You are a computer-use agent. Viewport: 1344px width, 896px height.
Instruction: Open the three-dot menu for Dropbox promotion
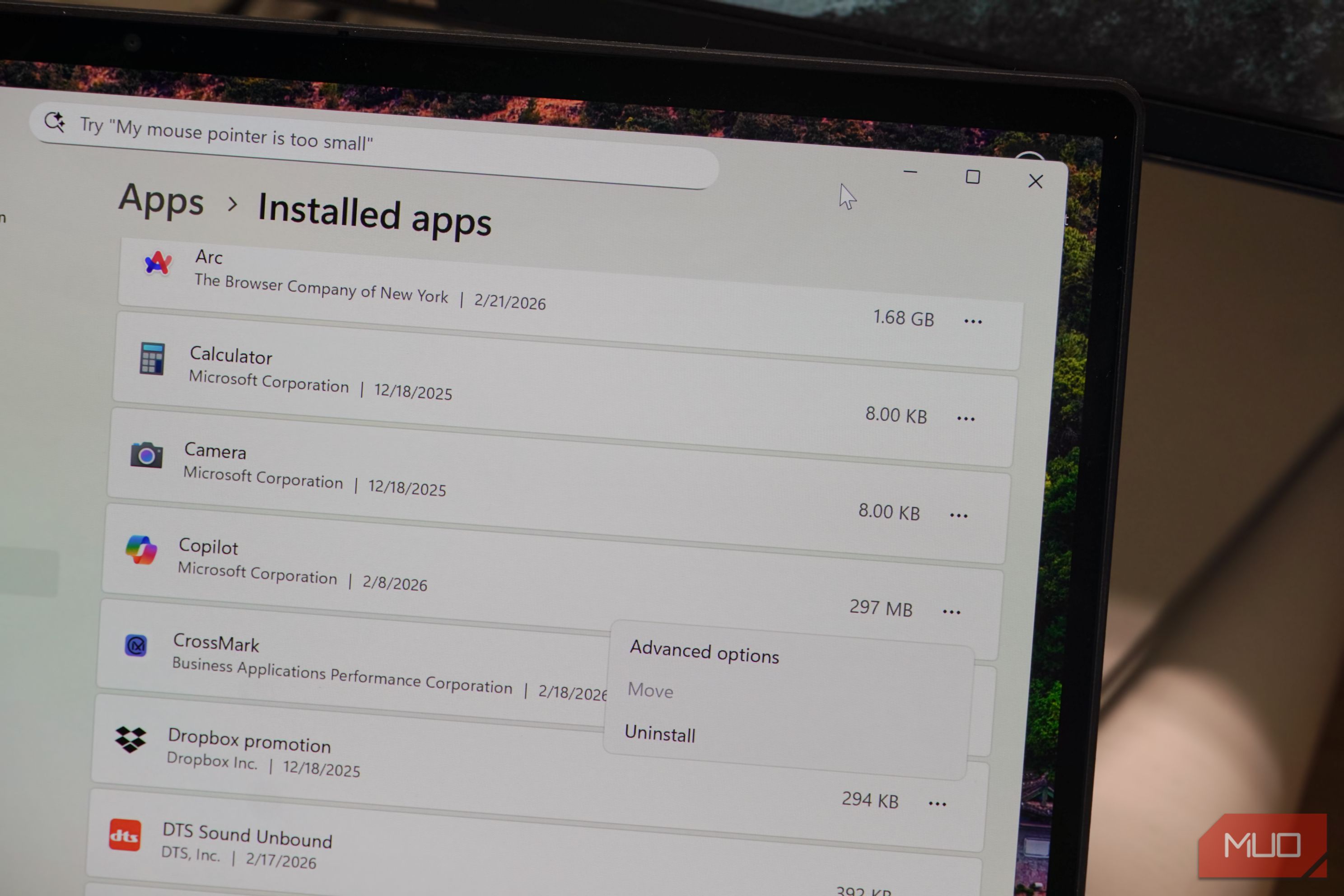coord(937,804)
